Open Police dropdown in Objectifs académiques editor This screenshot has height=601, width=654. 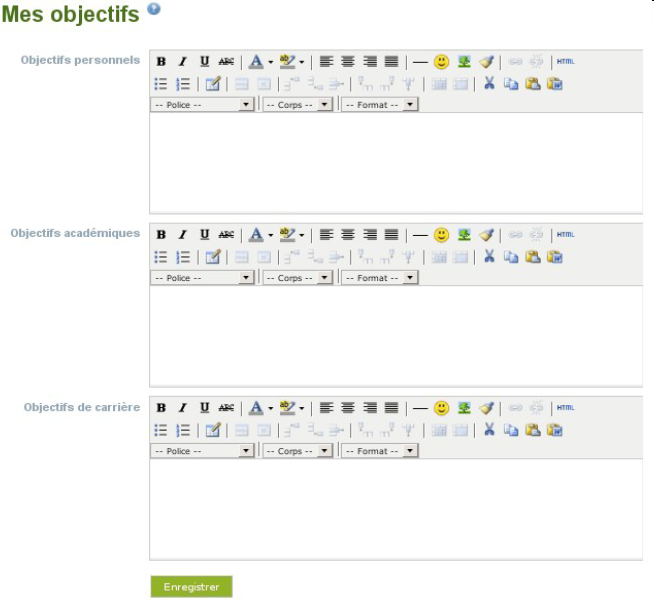point(202,278)
